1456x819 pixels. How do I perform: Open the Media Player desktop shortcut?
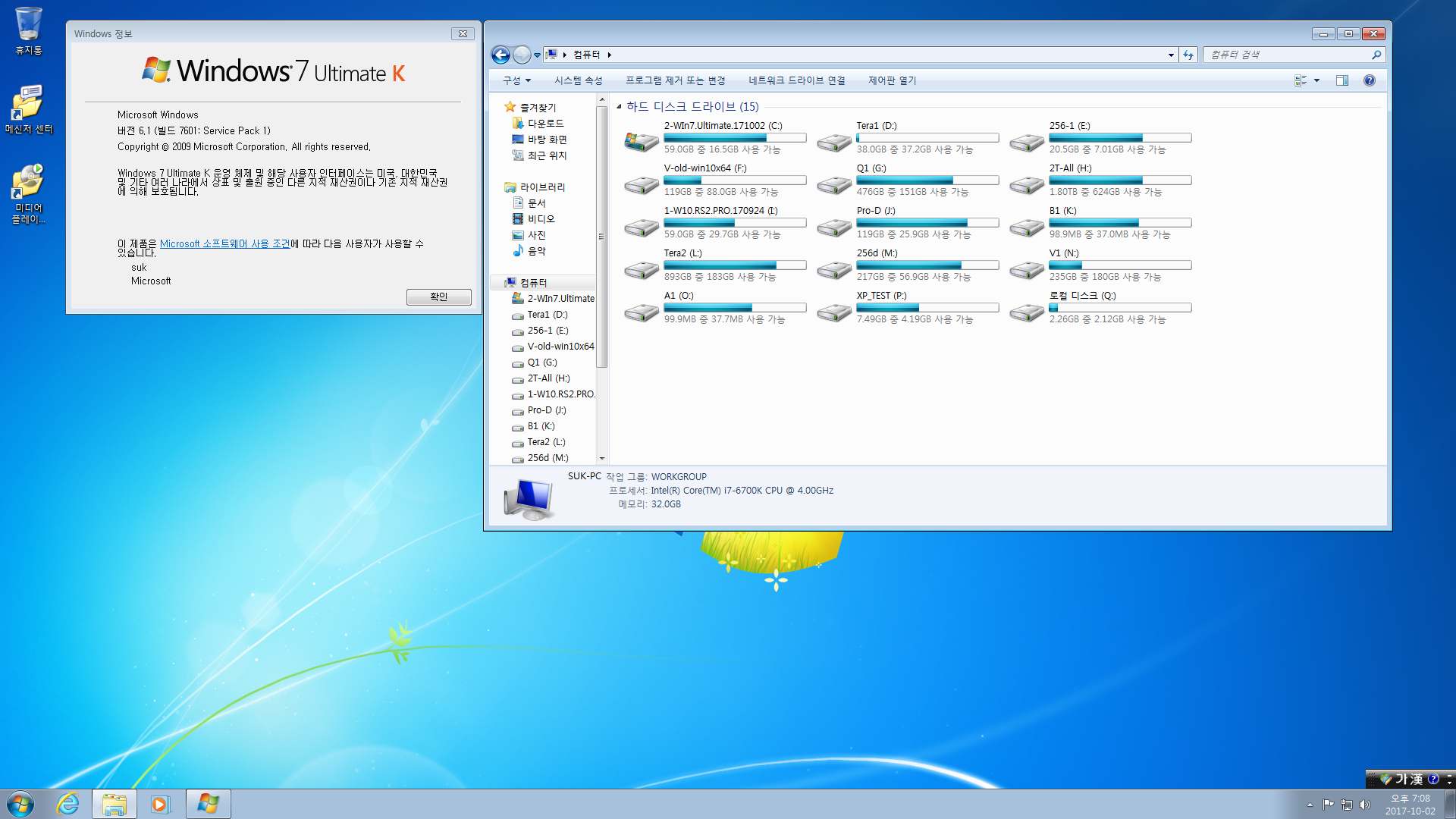[29, 193]
